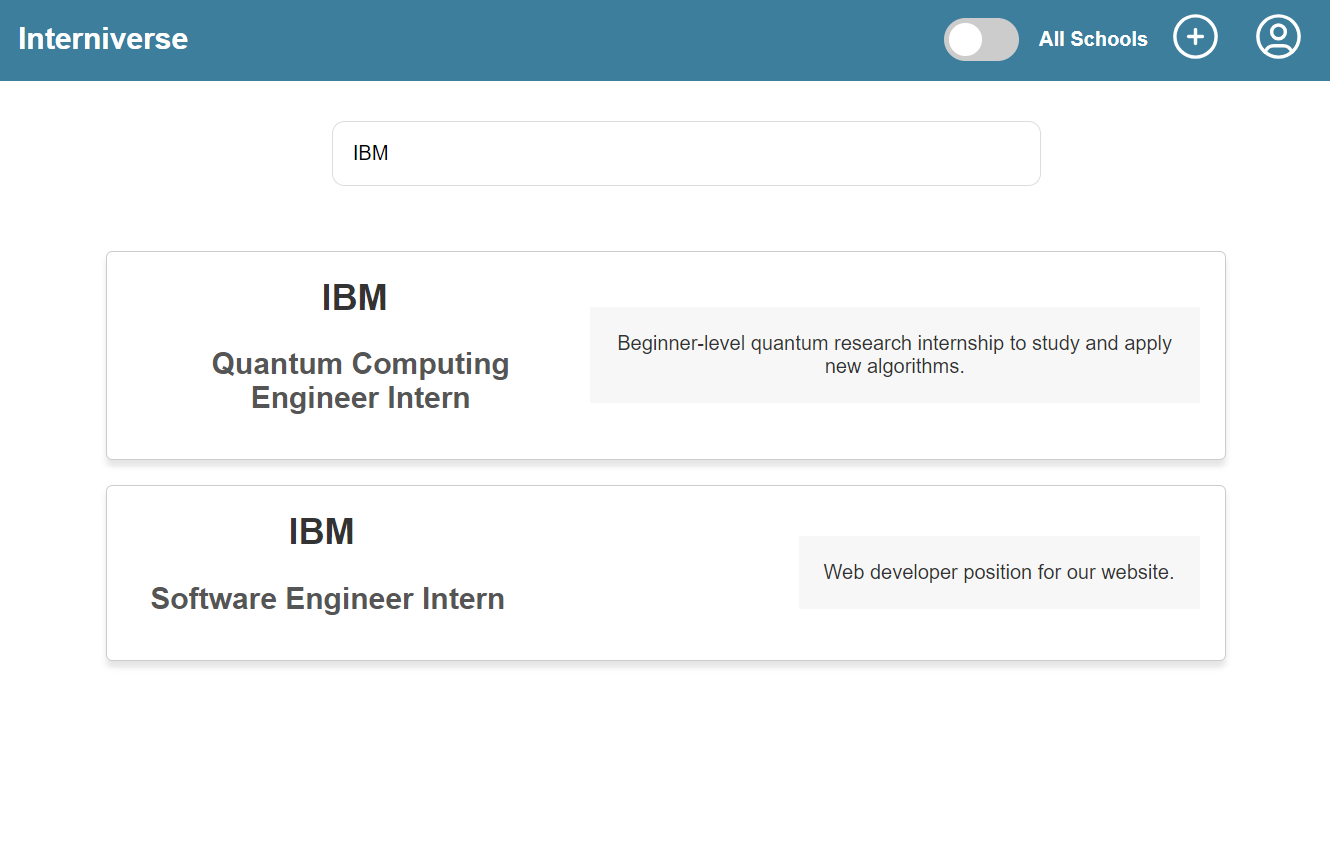
Task: Go home via the Interniverse logo
Action: [103, 39]
